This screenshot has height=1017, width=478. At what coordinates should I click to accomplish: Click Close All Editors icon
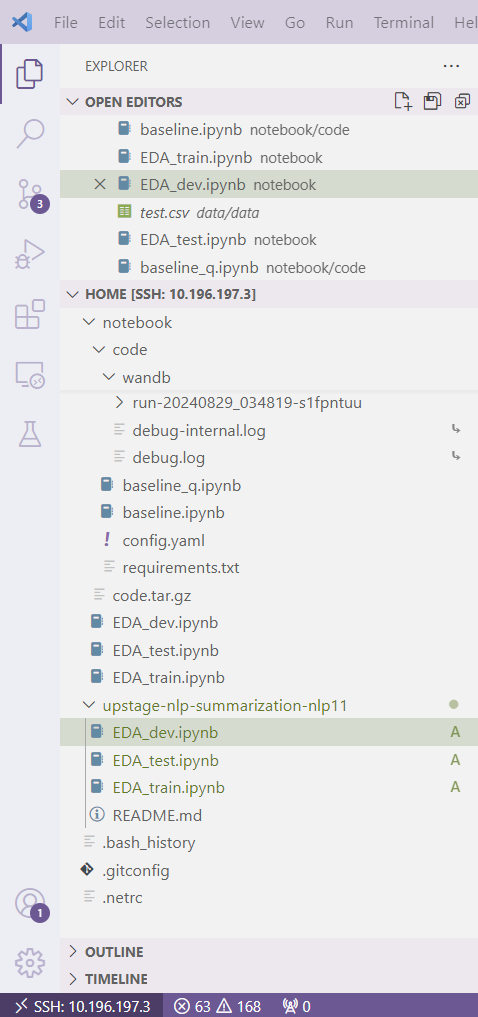coord(462,101)
